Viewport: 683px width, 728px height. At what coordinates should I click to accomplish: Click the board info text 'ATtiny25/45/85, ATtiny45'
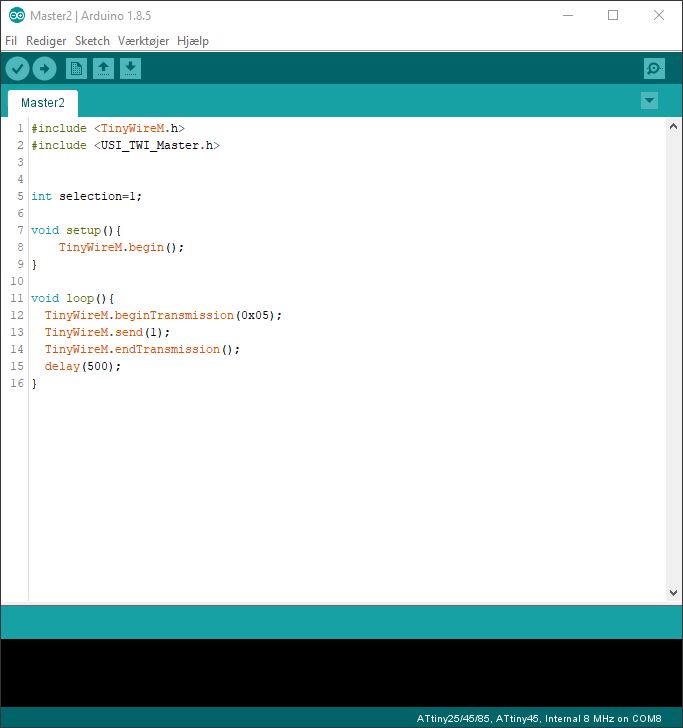tap(477, 719)
